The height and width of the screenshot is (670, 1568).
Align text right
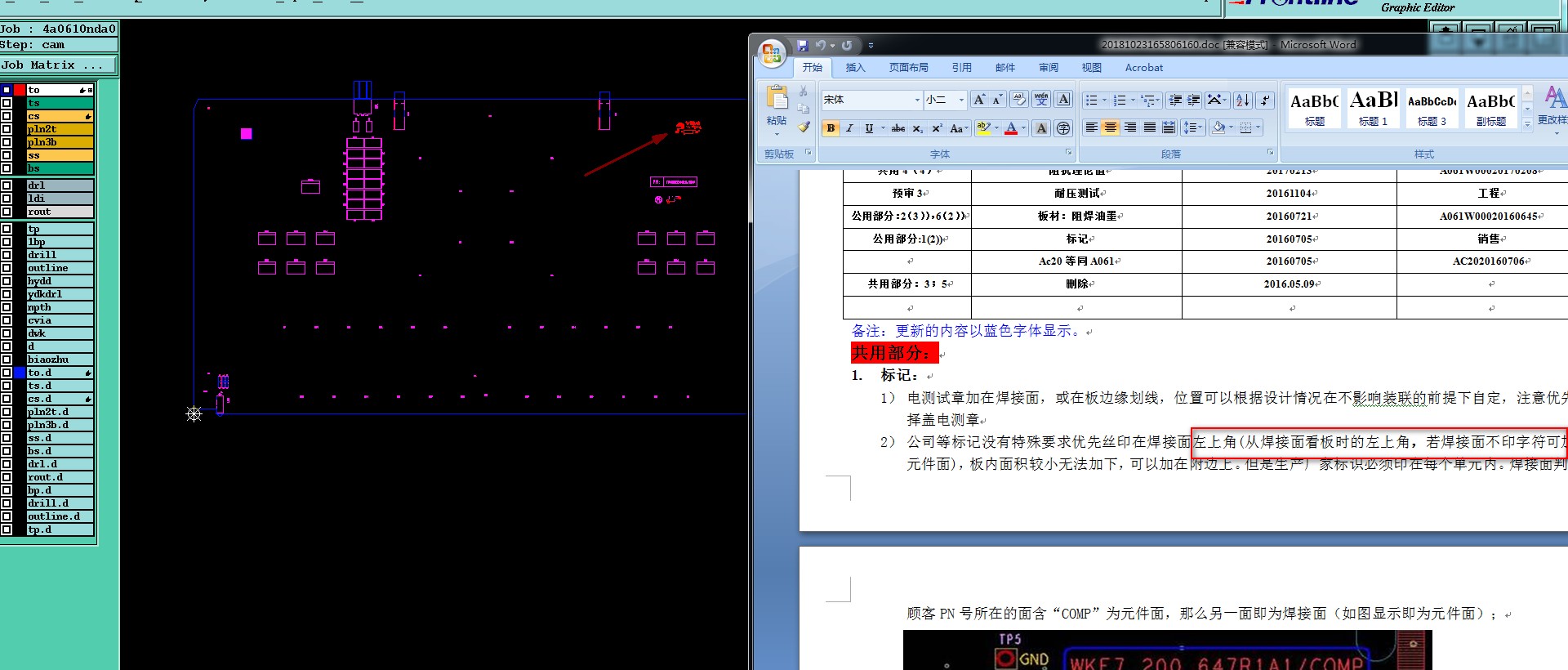tap(1130, 127)
